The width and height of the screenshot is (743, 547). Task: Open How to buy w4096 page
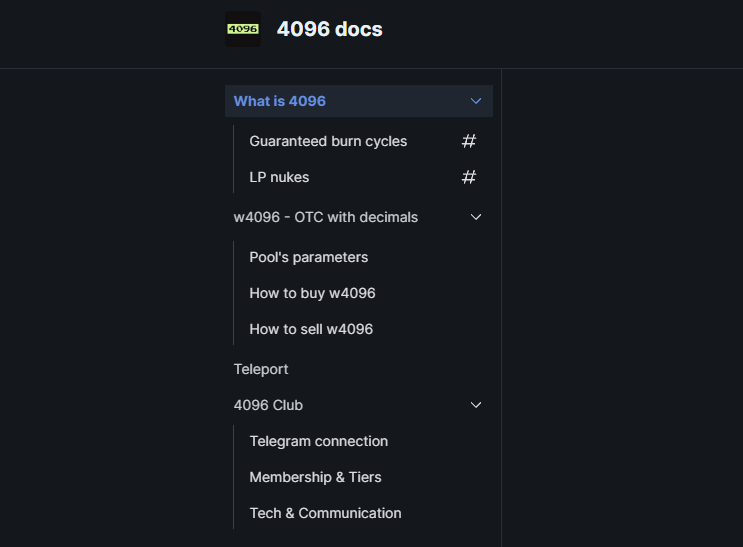point(312,293)
